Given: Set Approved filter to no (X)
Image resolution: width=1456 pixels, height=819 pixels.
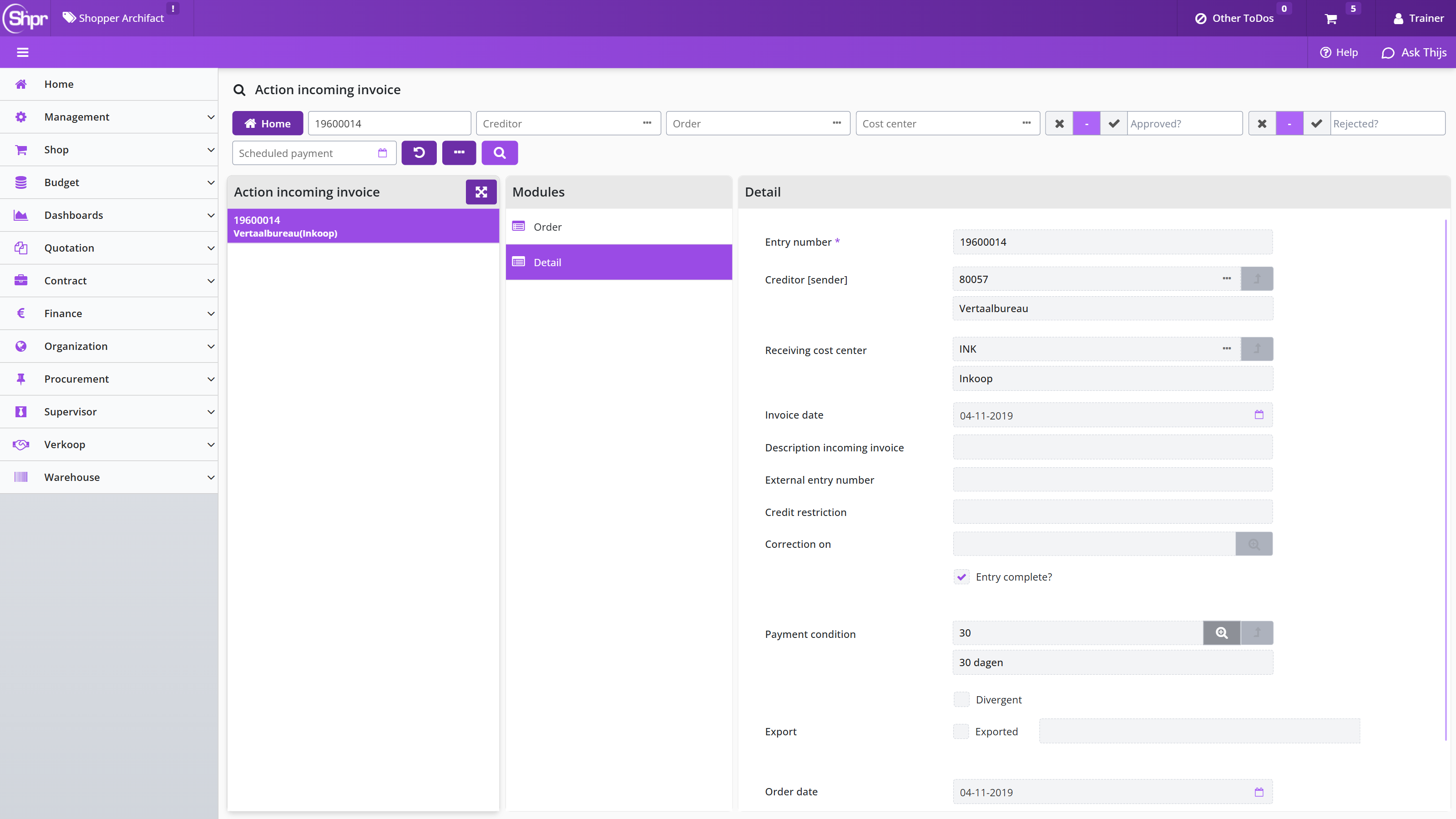Looking at the screenshot, I should point(1059,123).
